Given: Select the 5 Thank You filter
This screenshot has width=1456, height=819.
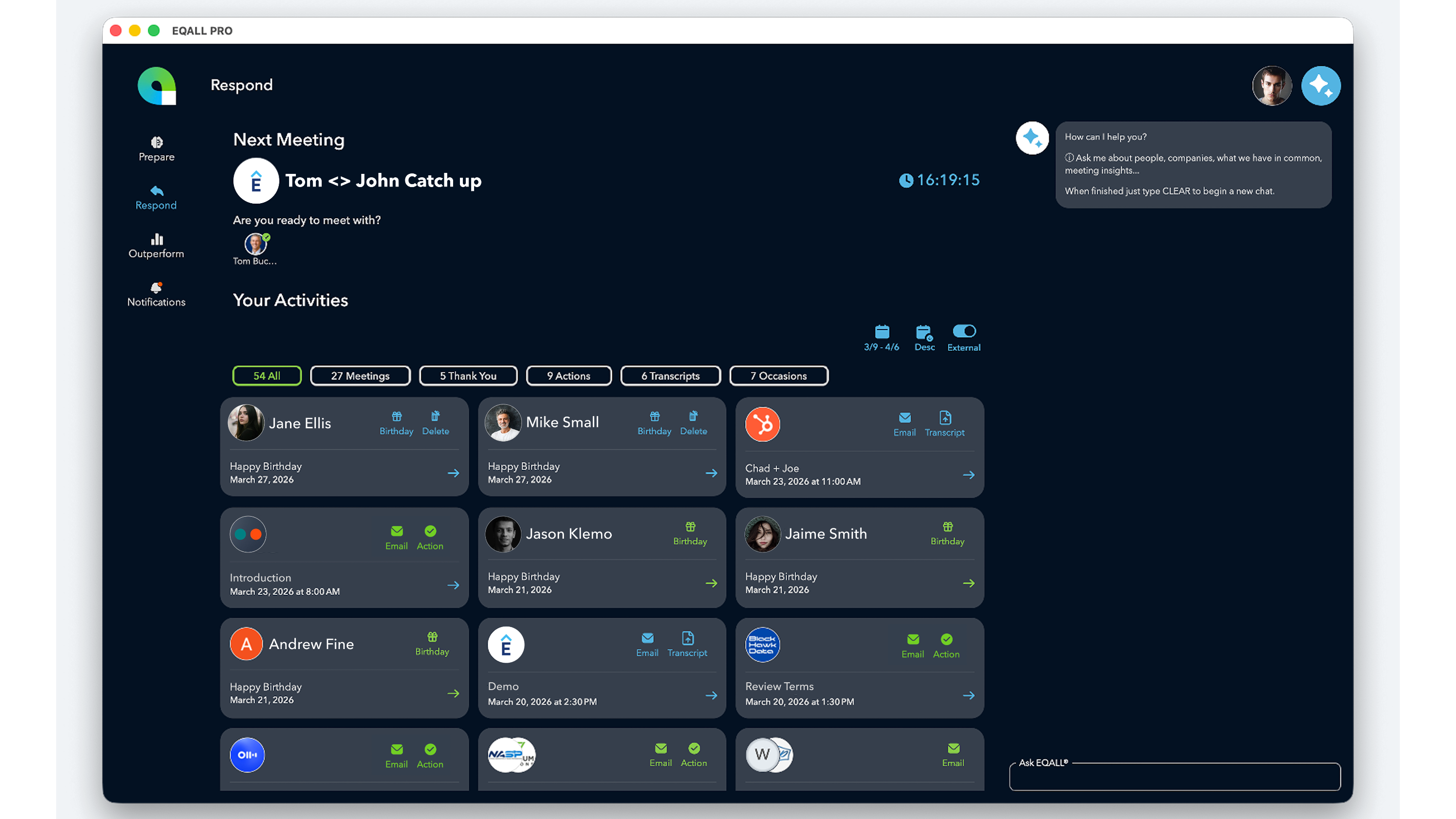Looking at the screenshot, I should 468,376.
